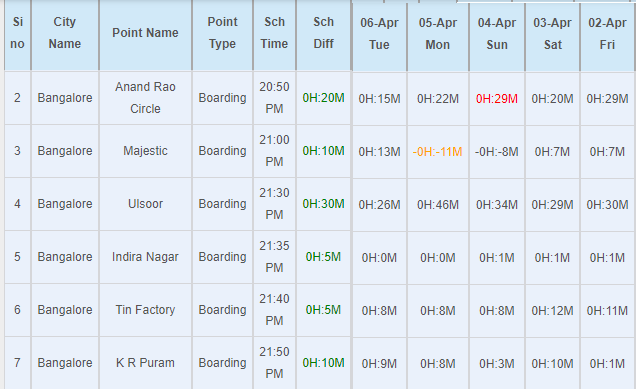The height and width of the screenshot is (389, 636).
Task: Select the red 0H:29M delay value
Action: 496,99
